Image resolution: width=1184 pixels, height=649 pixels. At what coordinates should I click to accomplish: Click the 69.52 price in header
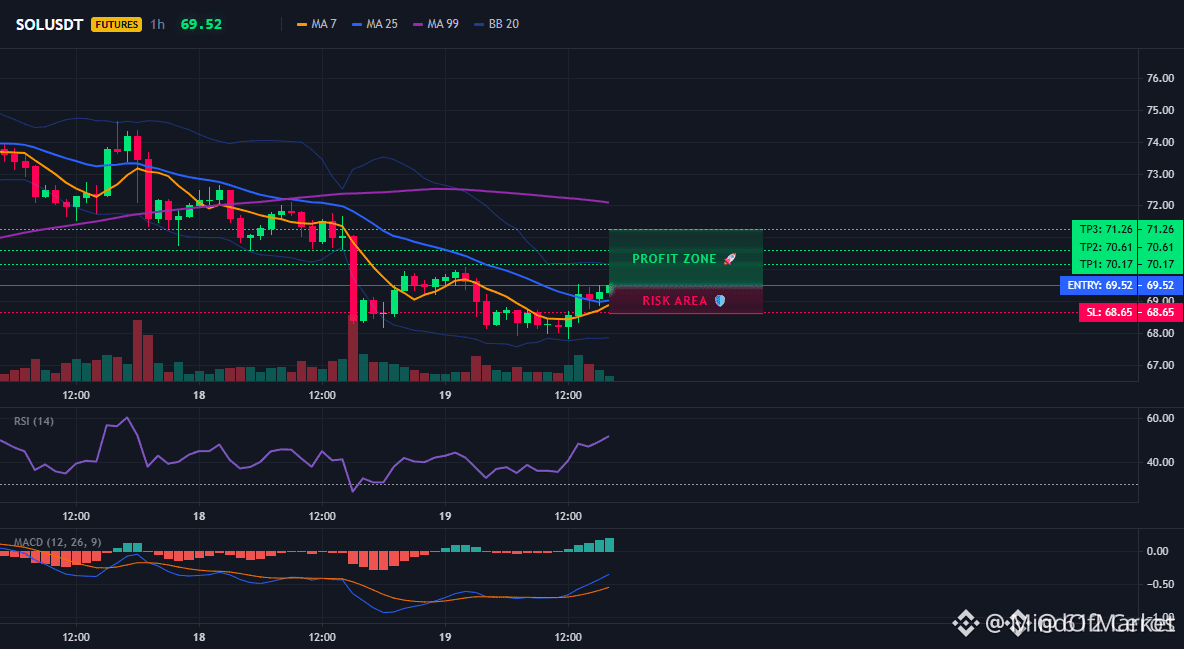pyautogui.click(x=201, y=24)
